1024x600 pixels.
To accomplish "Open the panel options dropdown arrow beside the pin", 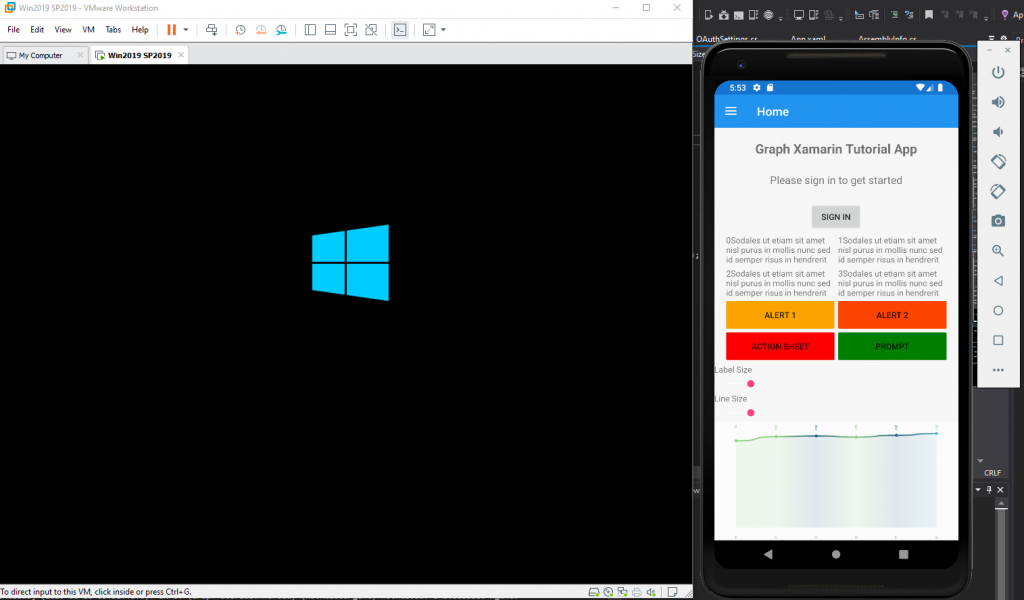I will pos(978,490).
